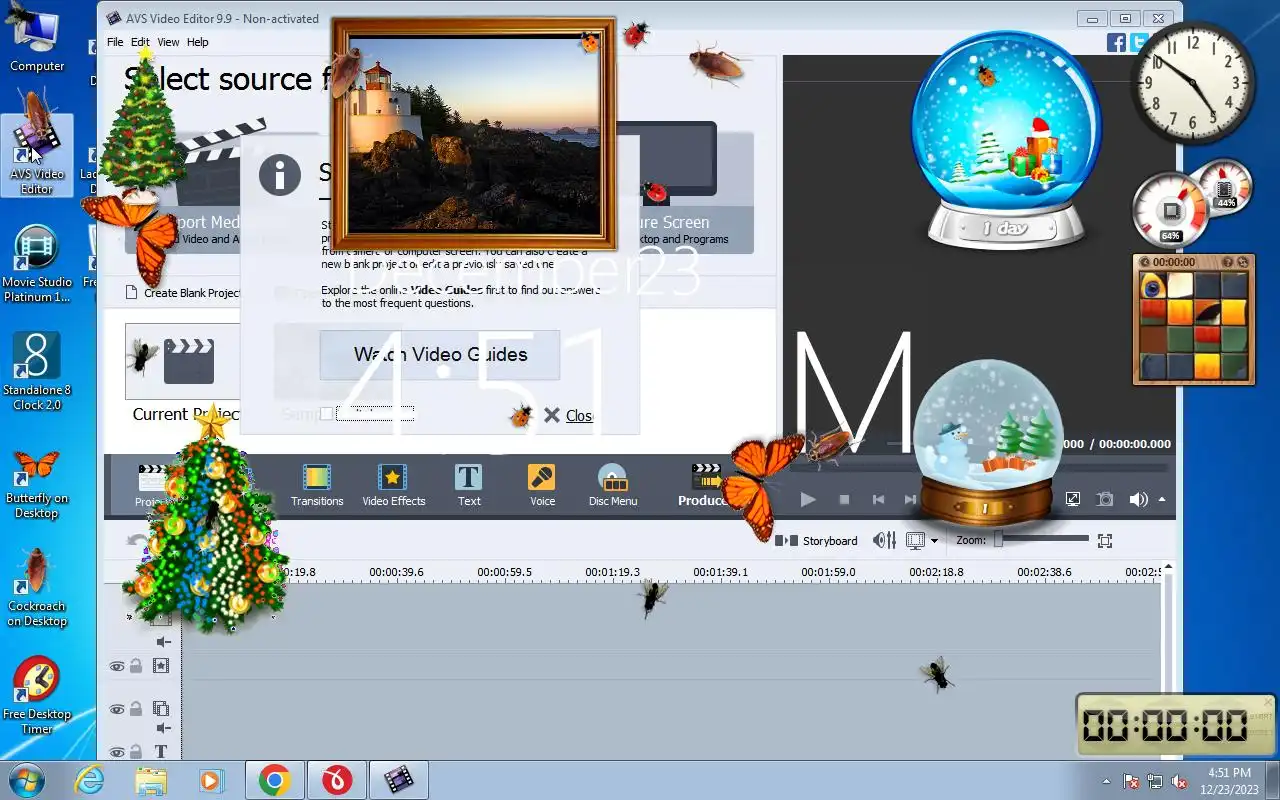Open Free Desktop Timer shortcut
Image resolution: width=1280 pixels, height=800 pixels.
pyautogui.click(x=37, y=696)
